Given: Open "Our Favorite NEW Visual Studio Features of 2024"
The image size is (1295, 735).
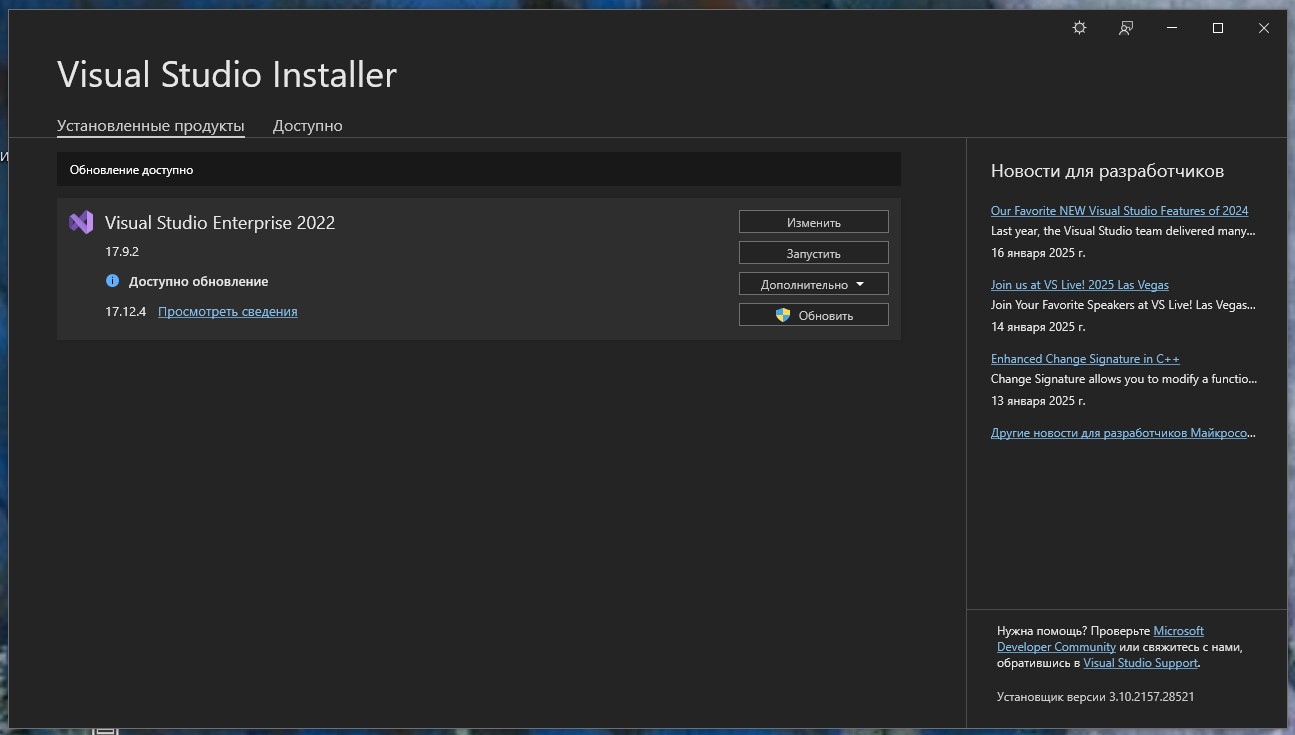Looking at the screenshot, I should (1119, 210).
